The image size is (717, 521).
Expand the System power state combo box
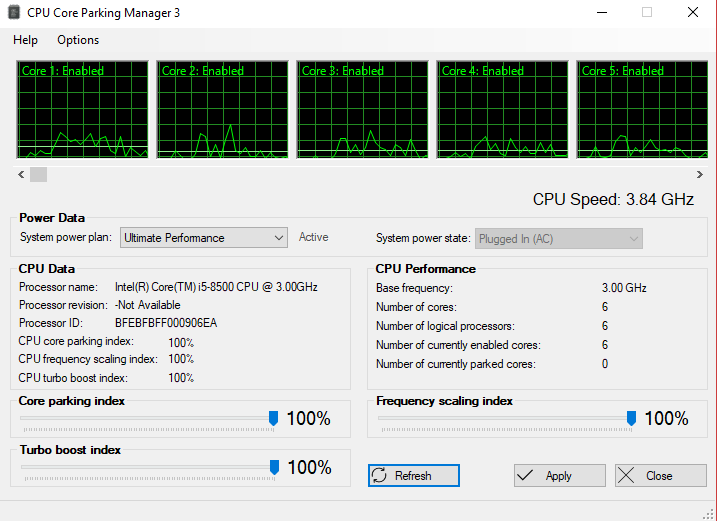559,239
